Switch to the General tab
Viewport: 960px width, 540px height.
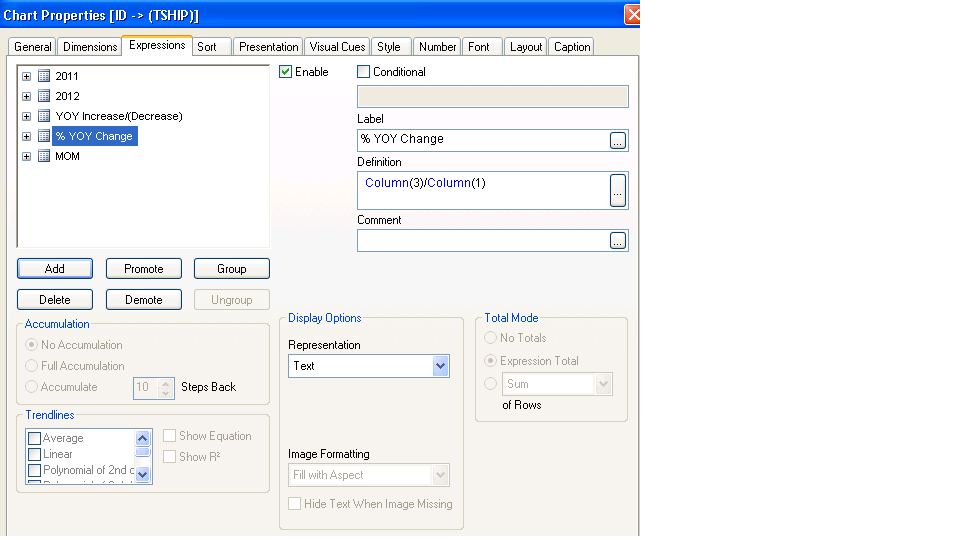[32, 47]
